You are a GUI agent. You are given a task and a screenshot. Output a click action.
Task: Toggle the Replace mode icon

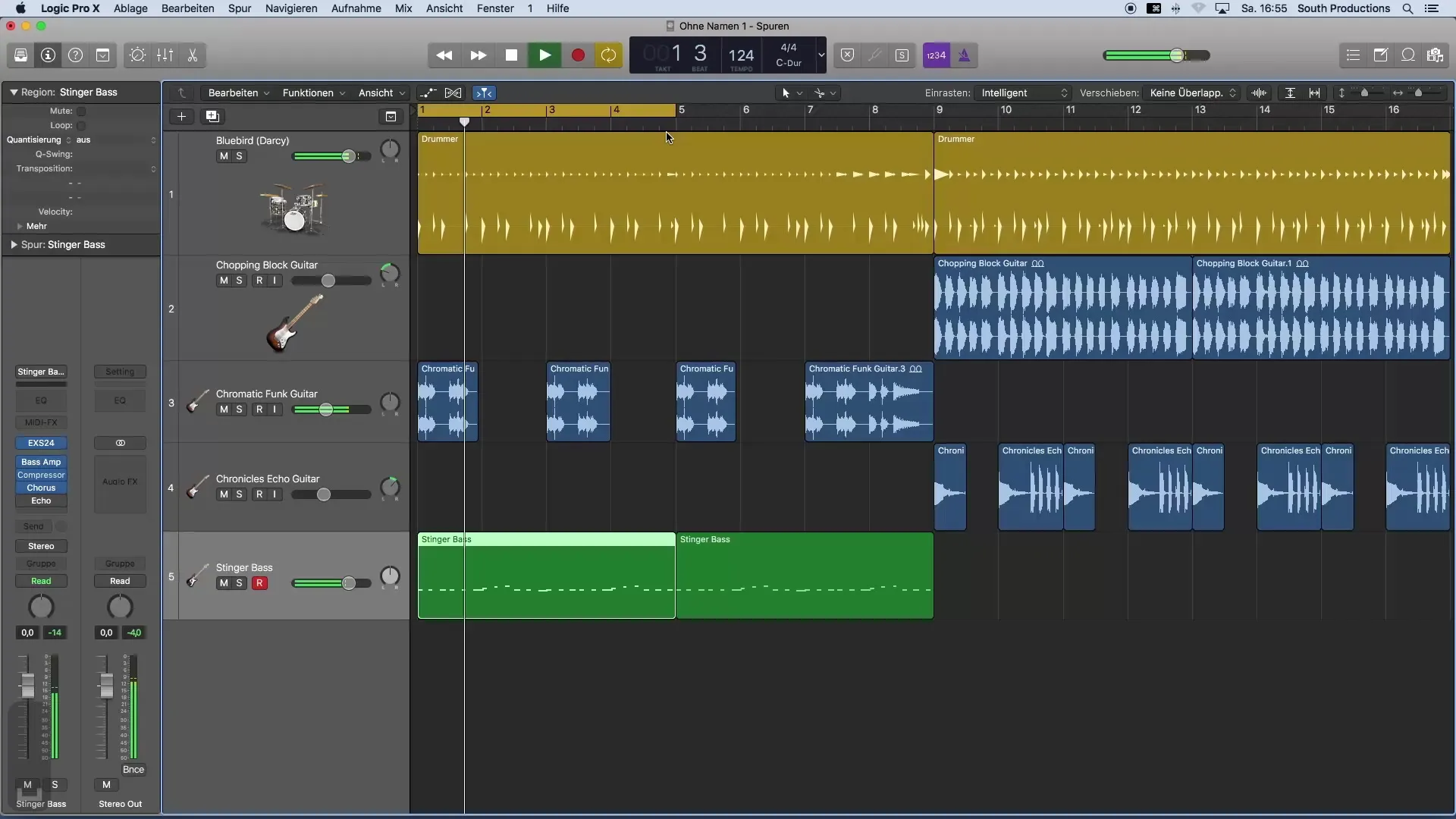(x=847, y=55)
